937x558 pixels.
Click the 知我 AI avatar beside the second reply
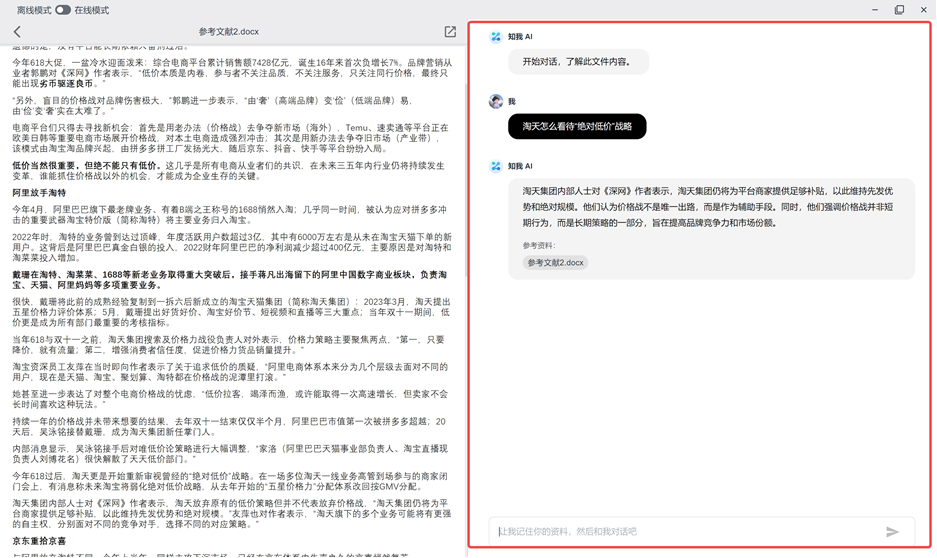(x=496, y=166)
